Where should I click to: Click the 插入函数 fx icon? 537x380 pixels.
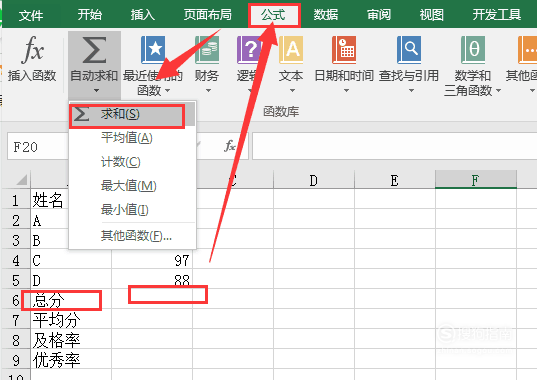(32, 50)
